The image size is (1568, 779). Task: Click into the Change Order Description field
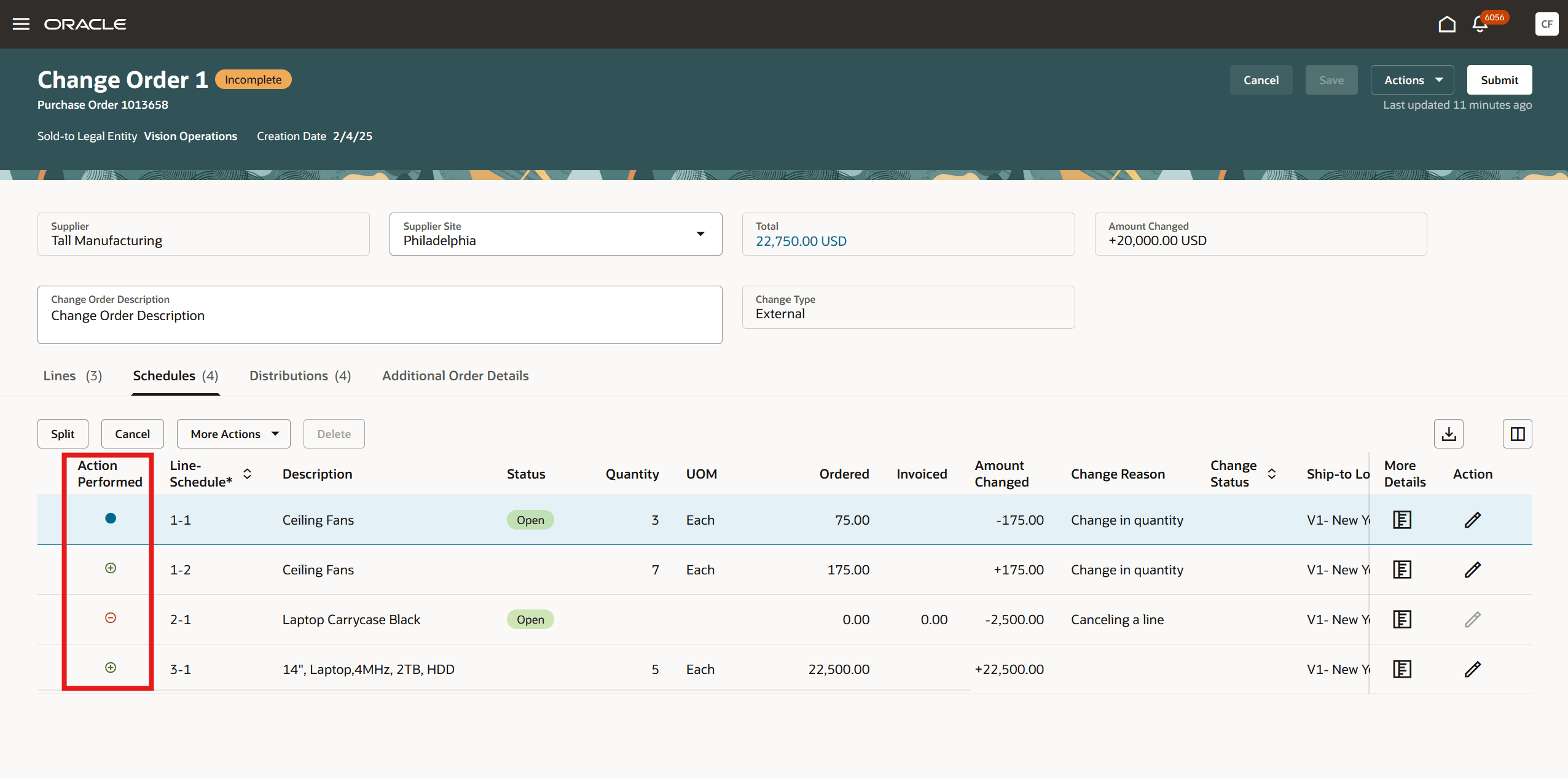click(379, 316)
